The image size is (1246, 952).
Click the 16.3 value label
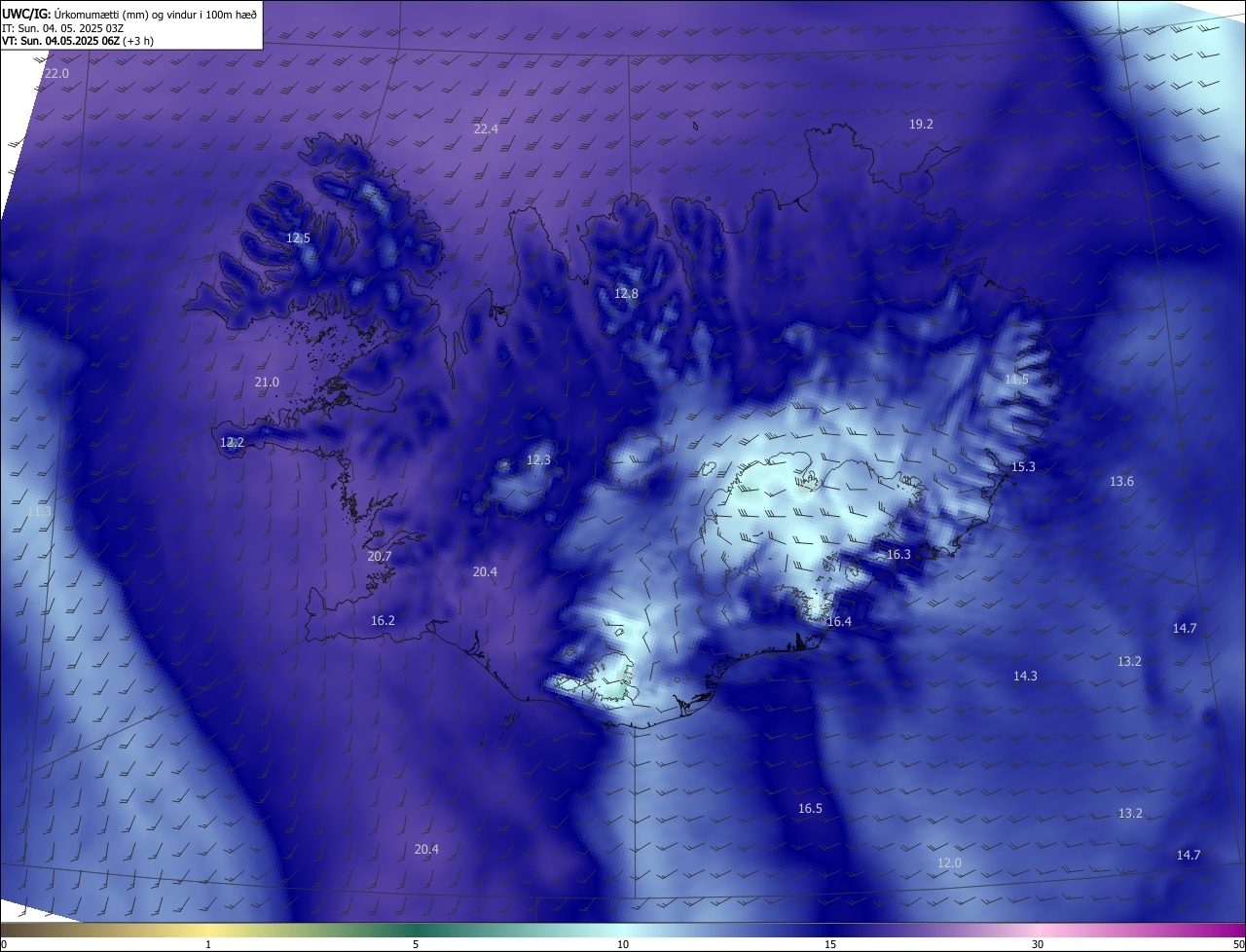[x=898, y=554]
